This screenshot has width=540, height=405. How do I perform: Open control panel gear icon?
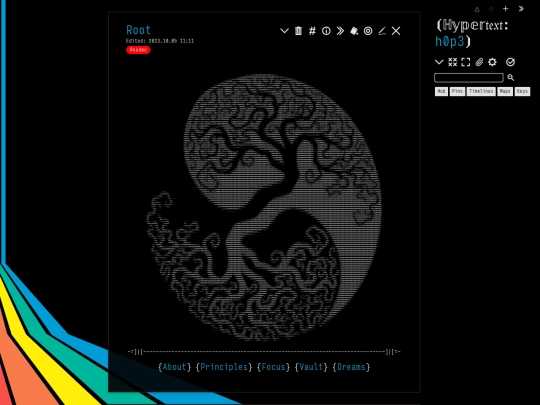(x=492, y=62)
